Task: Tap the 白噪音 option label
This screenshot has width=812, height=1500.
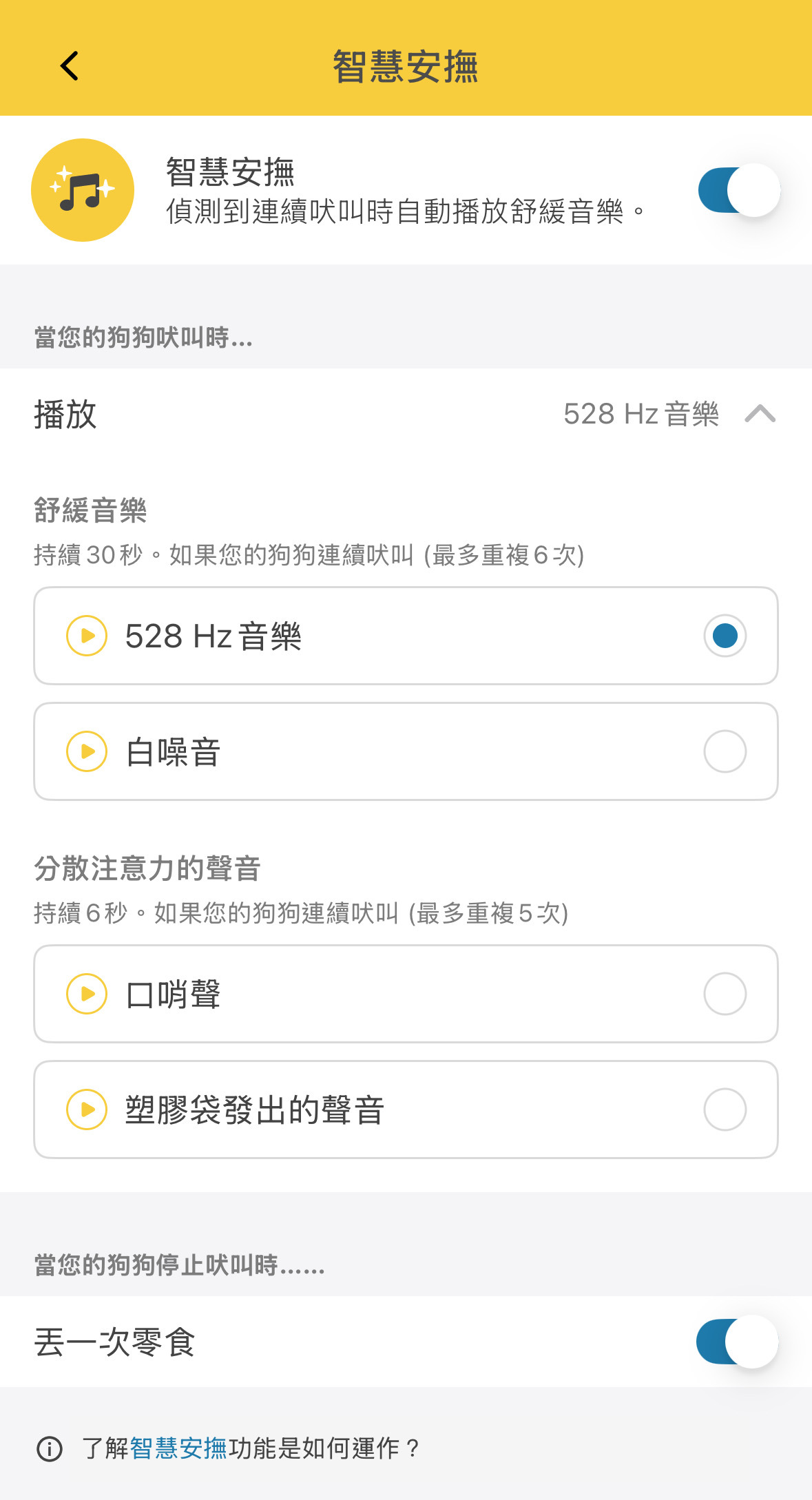Action: pyautogui.click(x=173, y=751)
